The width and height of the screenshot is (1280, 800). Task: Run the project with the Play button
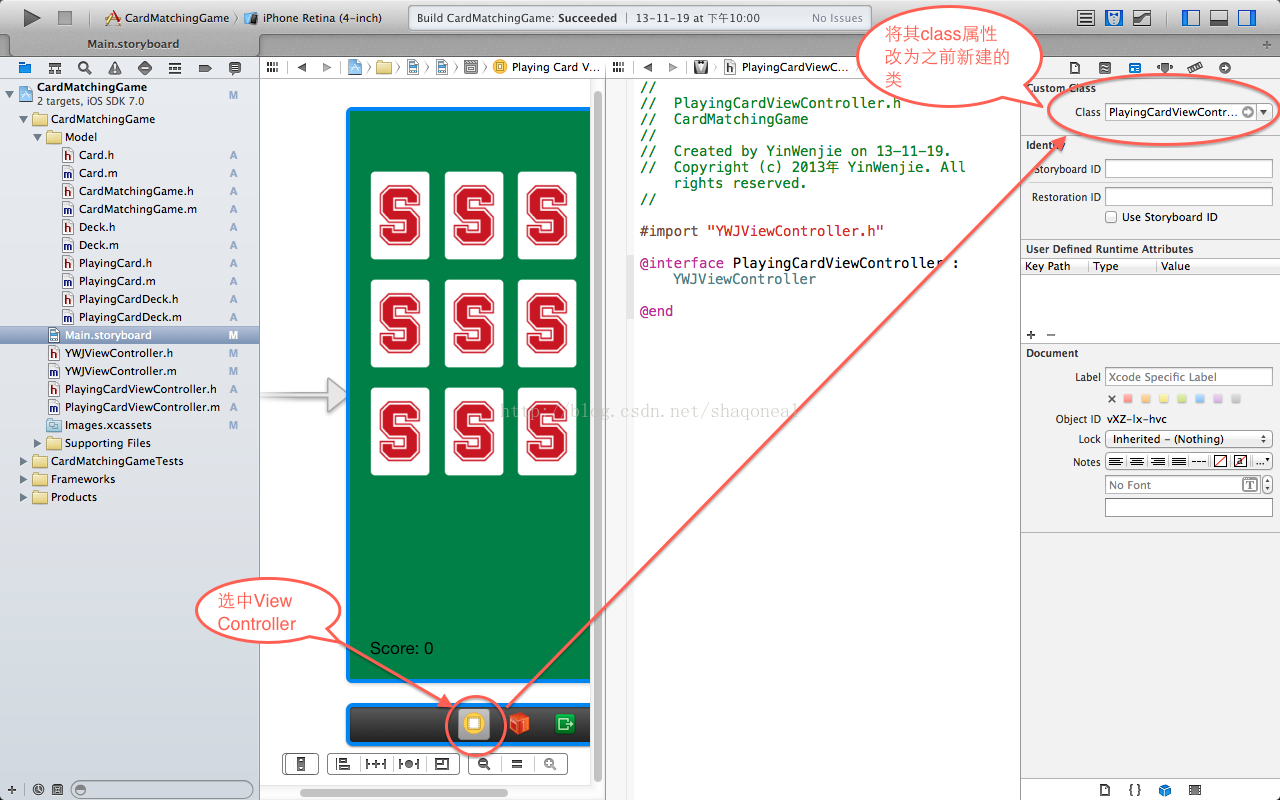coord(32,17)
